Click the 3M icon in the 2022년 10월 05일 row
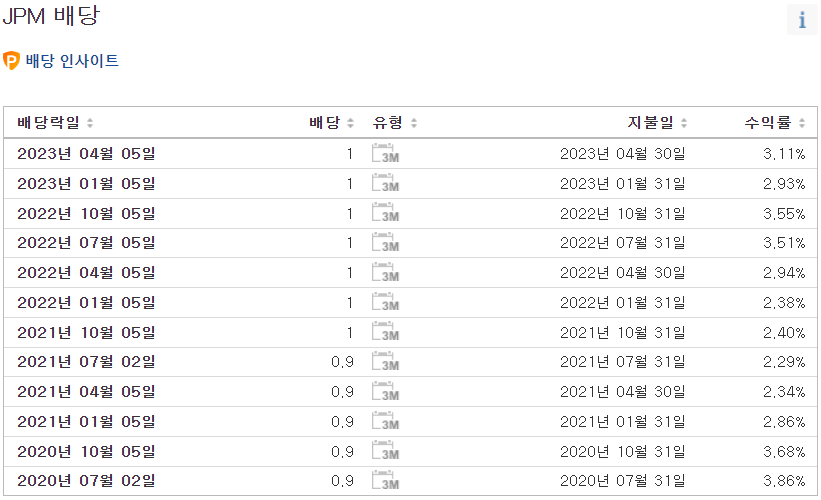This screenshot has width=821, height=500. point(385,213)
